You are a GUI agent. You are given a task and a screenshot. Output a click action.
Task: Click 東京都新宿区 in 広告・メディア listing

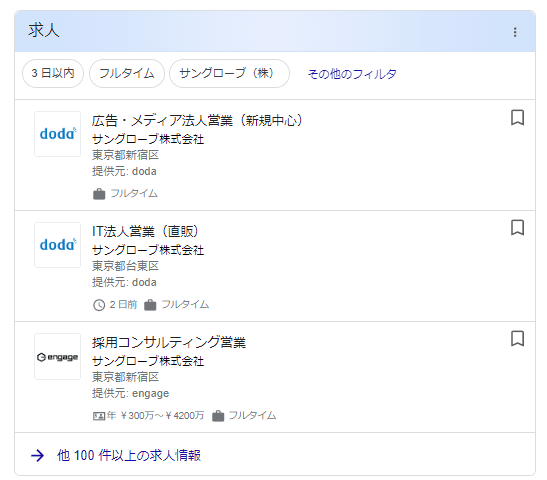126,155
